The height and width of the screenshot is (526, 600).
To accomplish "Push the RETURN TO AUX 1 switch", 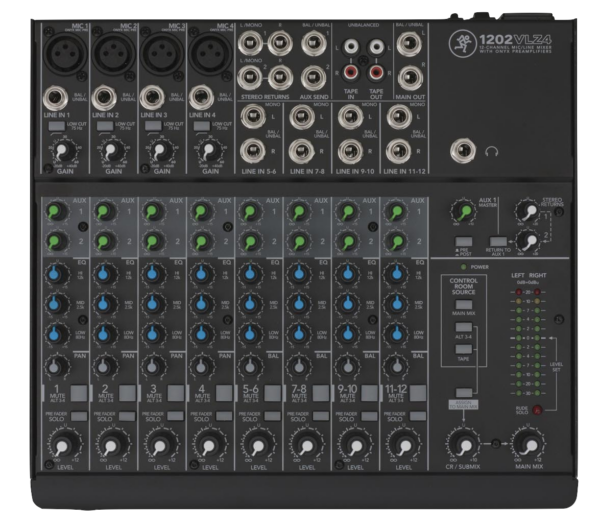I will 499,241.
